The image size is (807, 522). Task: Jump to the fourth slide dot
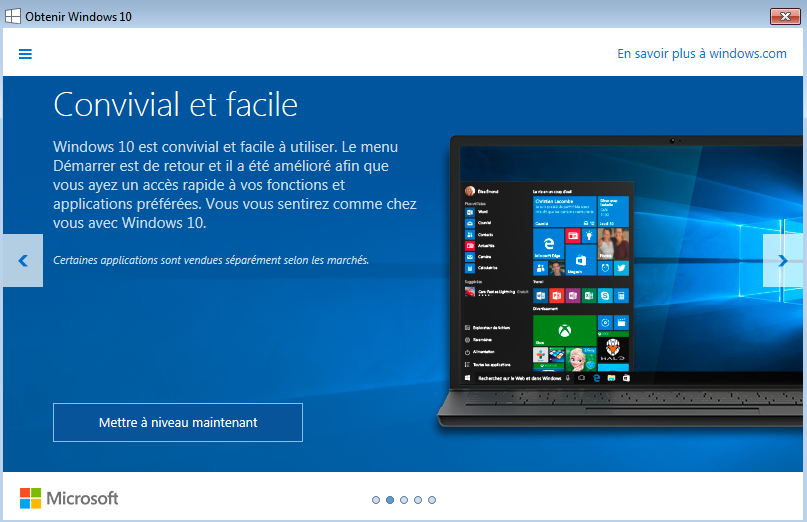click(418, 500)
